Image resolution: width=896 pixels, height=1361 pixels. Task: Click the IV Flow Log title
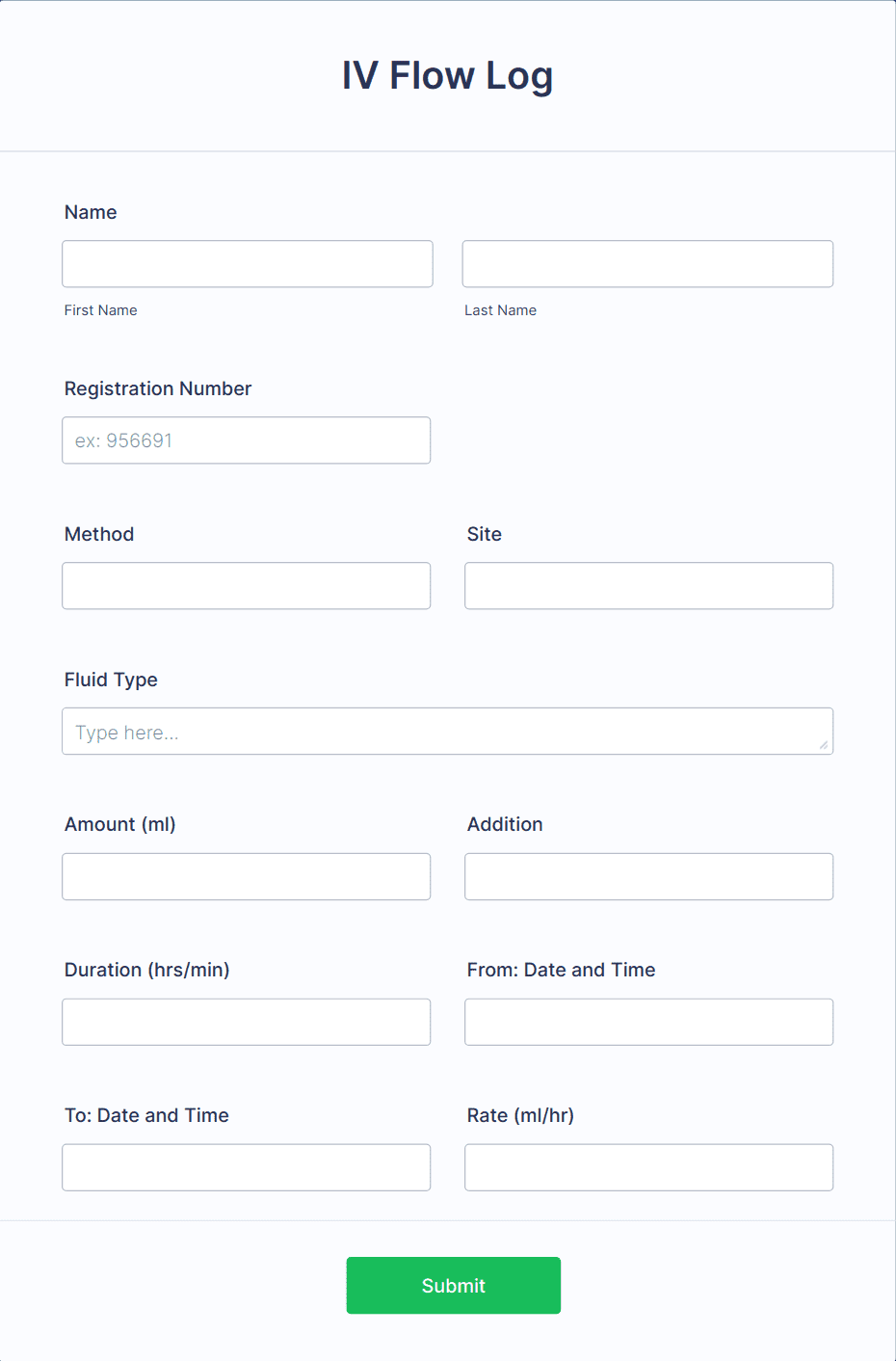coord(447,75)
